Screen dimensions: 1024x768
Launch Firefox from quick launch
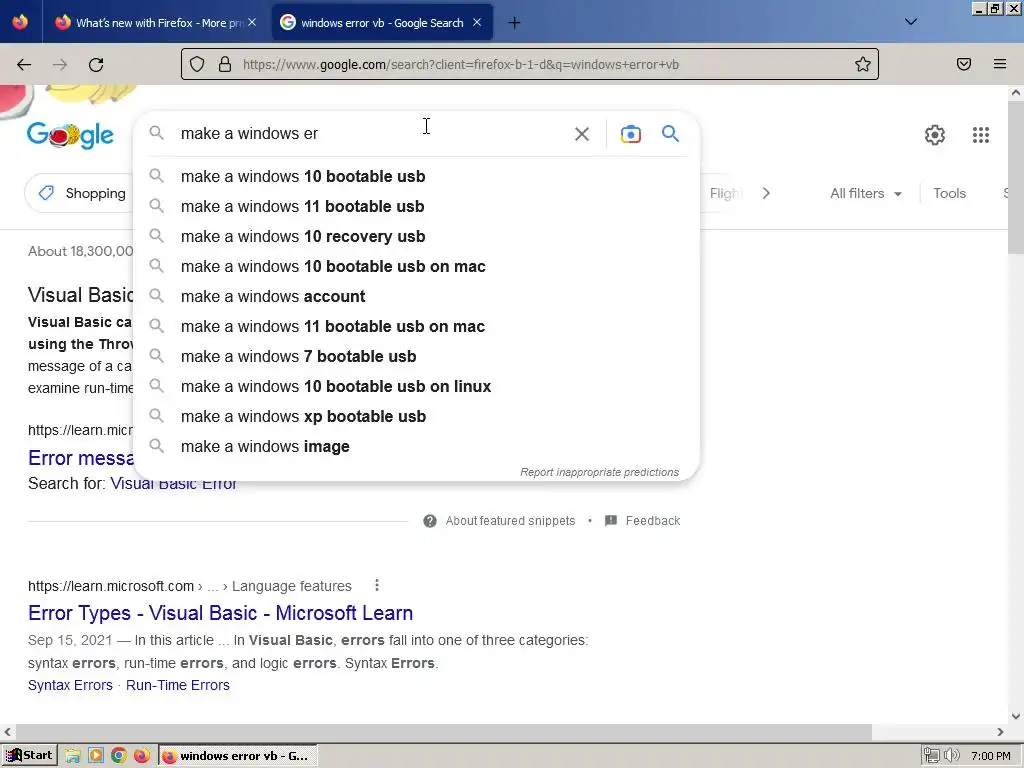142,756
